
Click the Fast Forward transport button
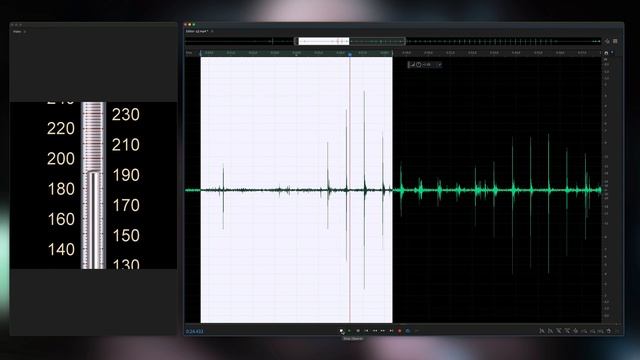[x=383, y=331]
